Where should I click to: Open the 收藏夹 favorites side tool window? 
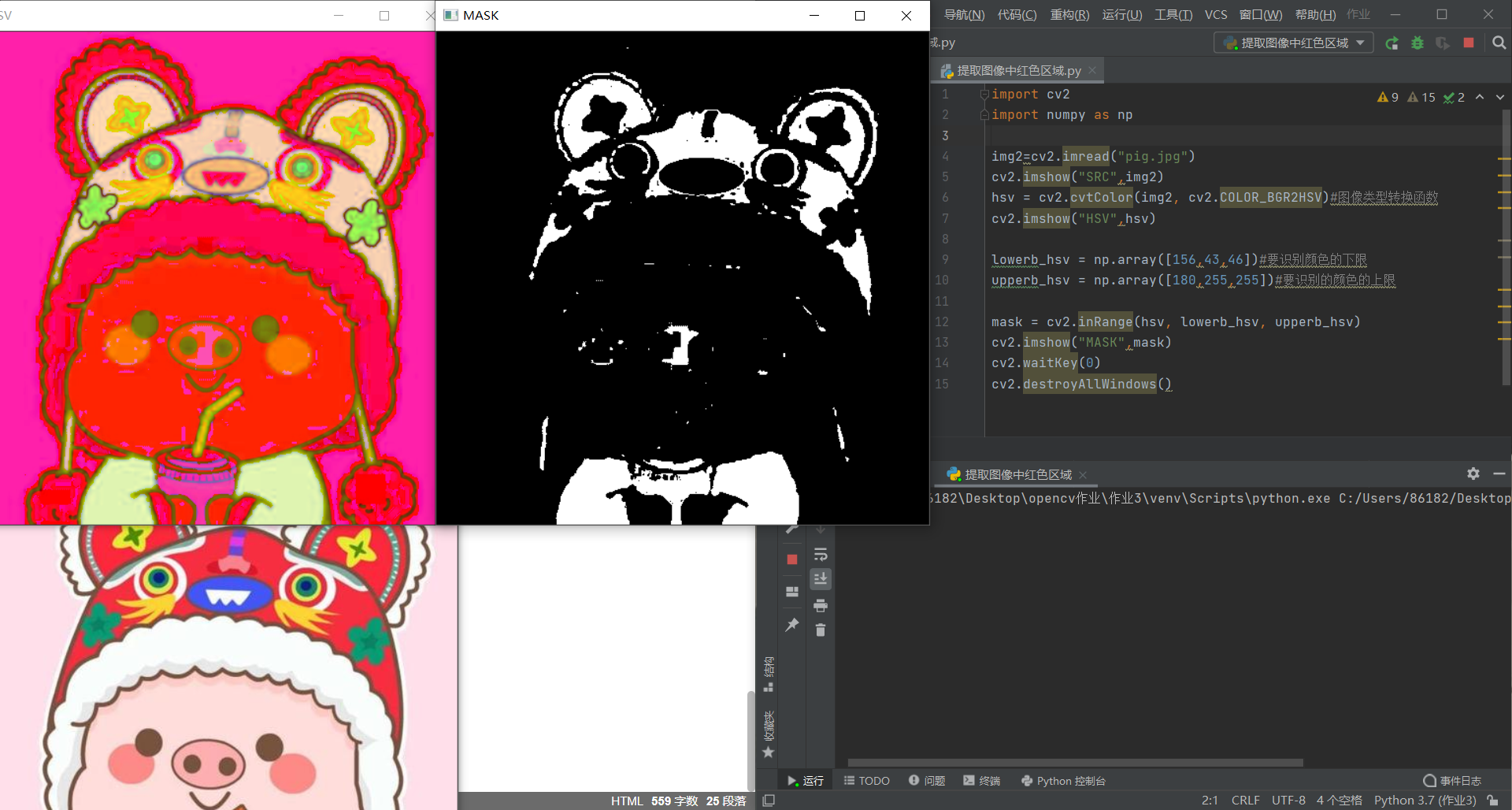(769, 734)
